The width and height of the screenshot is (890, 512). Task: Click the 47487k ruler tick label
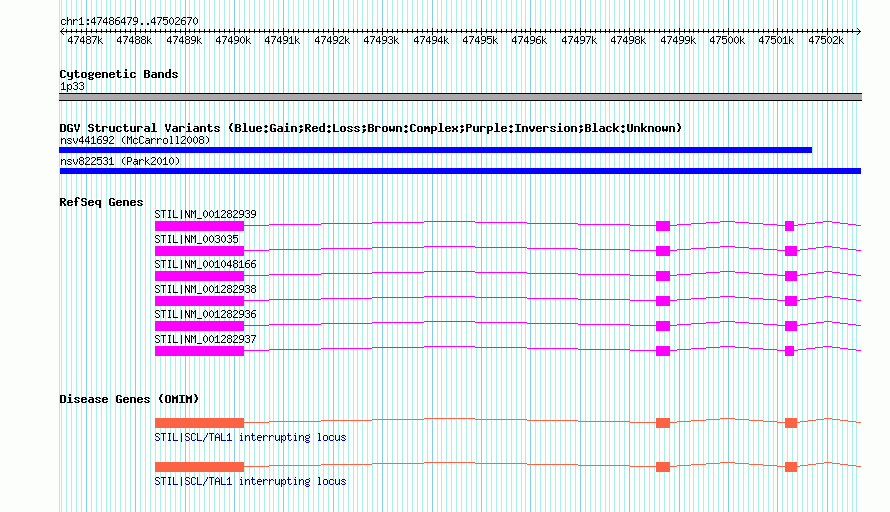tap(85, 40)
